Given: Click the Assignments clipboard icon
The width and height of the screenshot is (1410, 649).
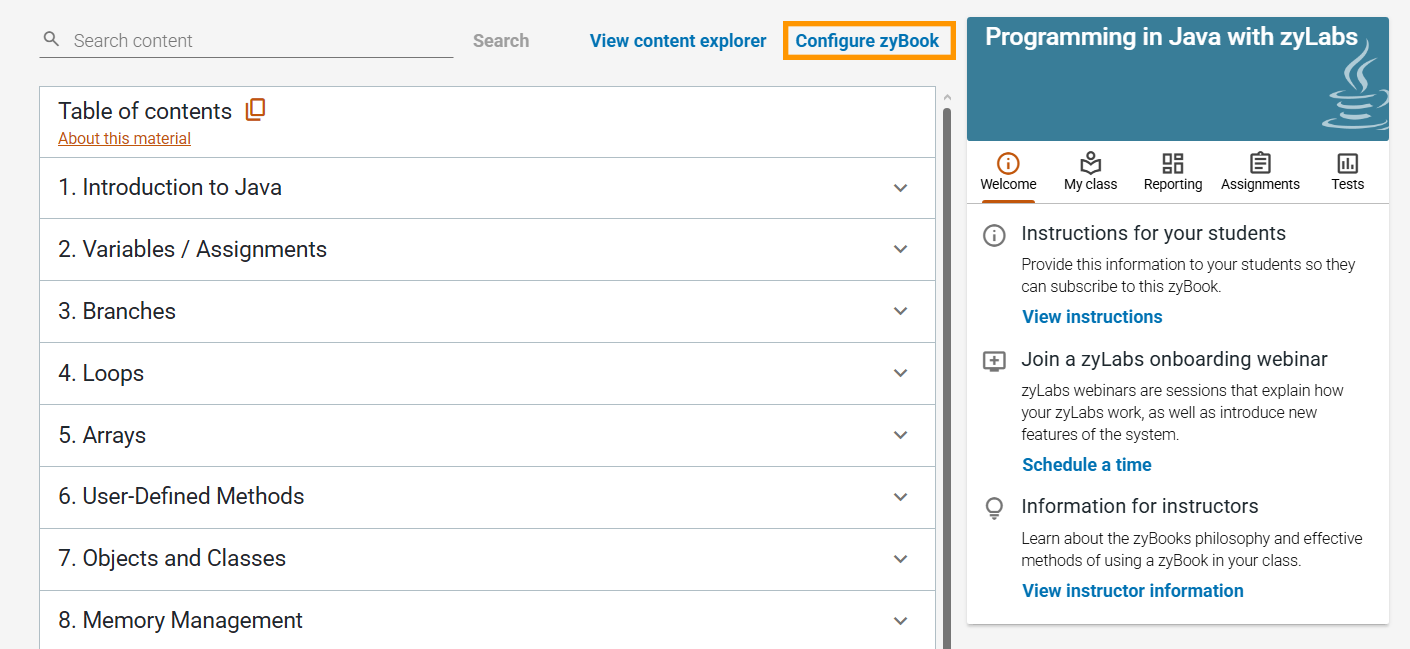Looking at the screenshot, I should click(x=1260, y=163).
